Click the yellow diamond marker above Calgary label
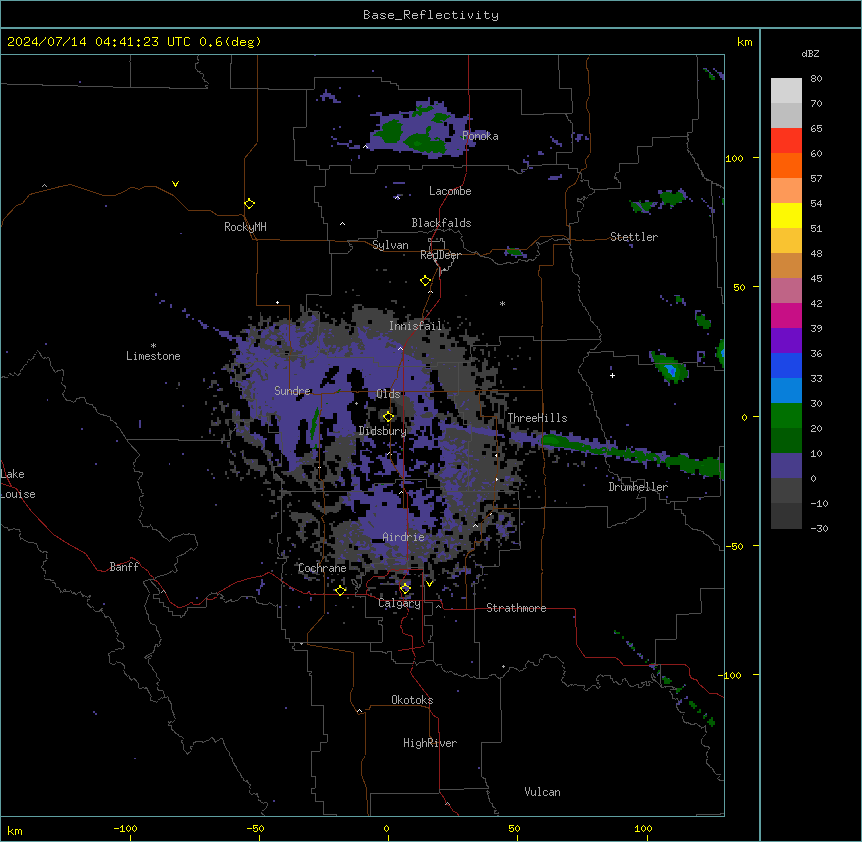 point(405,589)
